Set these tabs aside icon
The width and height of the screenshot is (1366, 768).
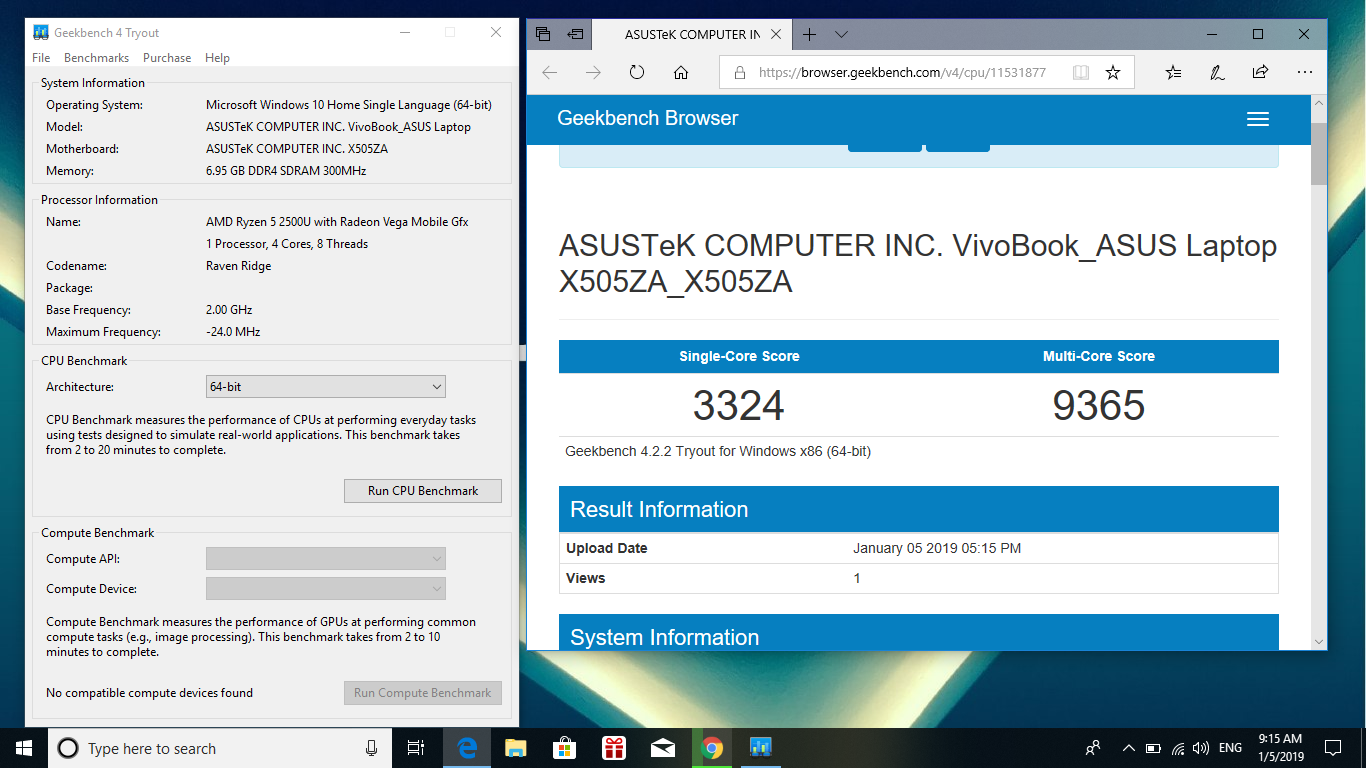point(575,34)
